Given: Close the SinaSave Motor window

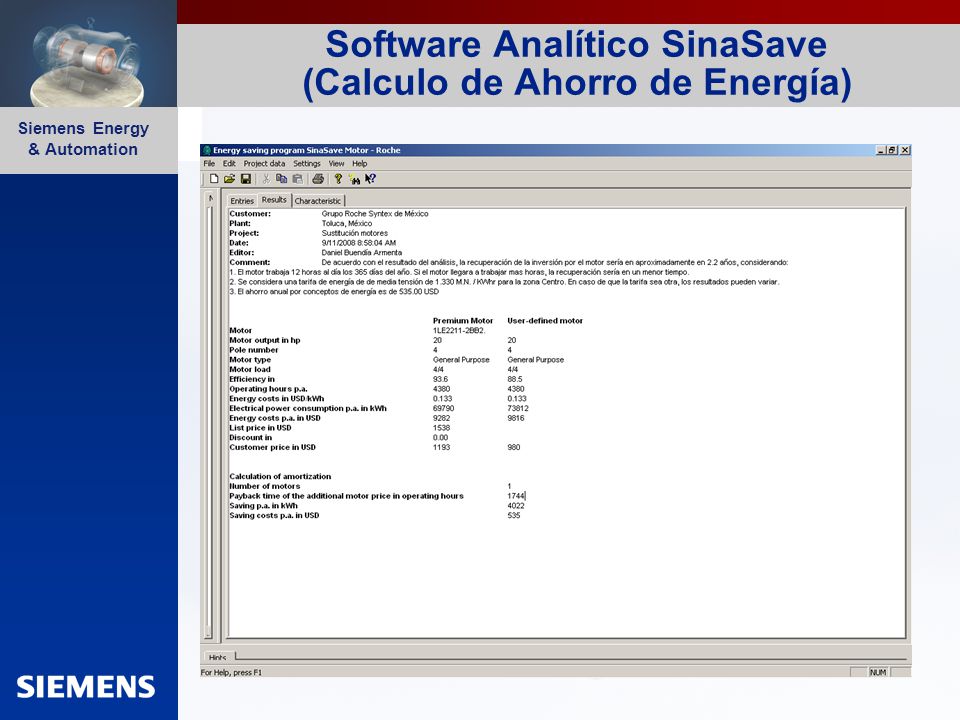Looking at the screenshot, I should [905, 150].
